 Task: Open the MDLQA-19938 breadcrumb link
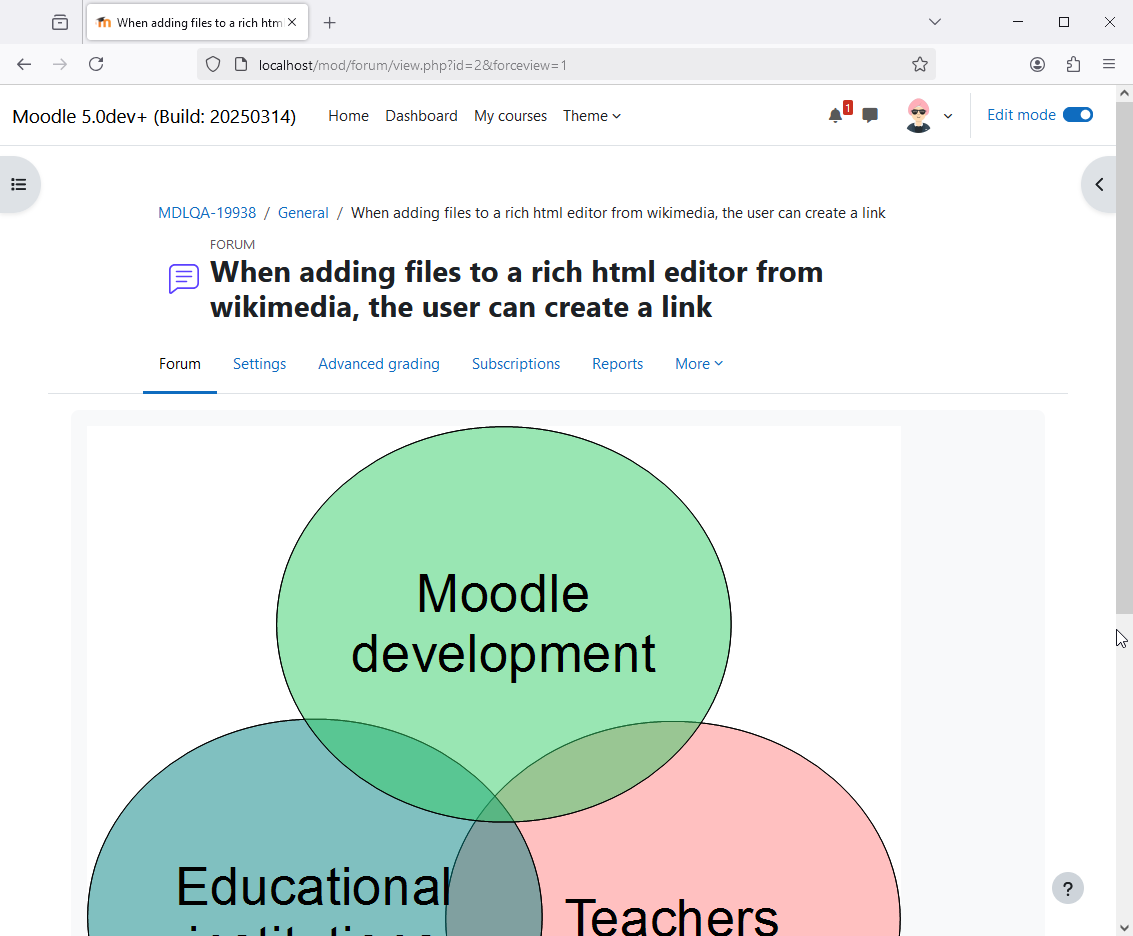coord(207,212)
